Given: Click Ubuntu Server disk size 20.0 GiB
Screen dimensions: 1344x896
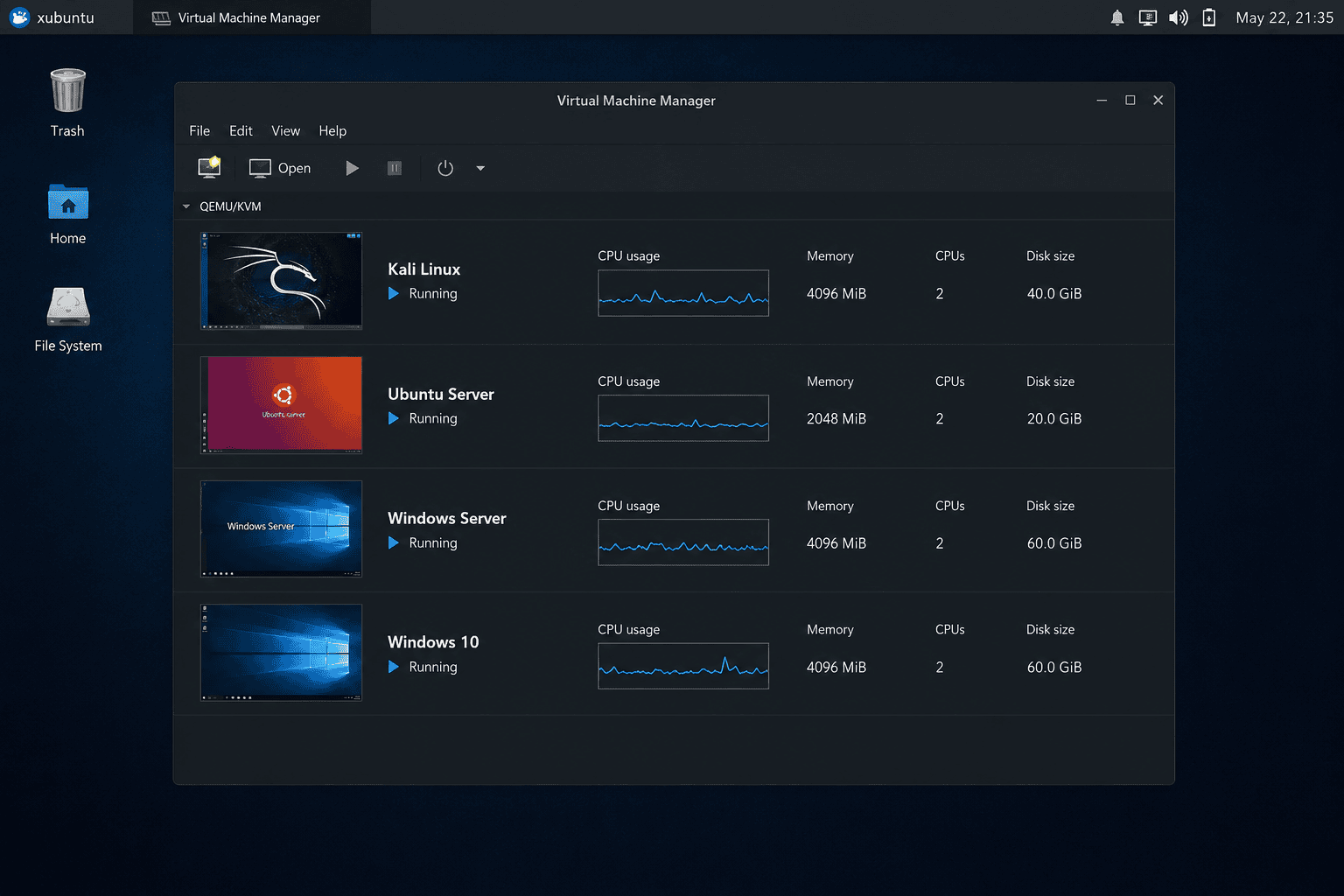Looking at the screenshot, I should click(1054, 419).
